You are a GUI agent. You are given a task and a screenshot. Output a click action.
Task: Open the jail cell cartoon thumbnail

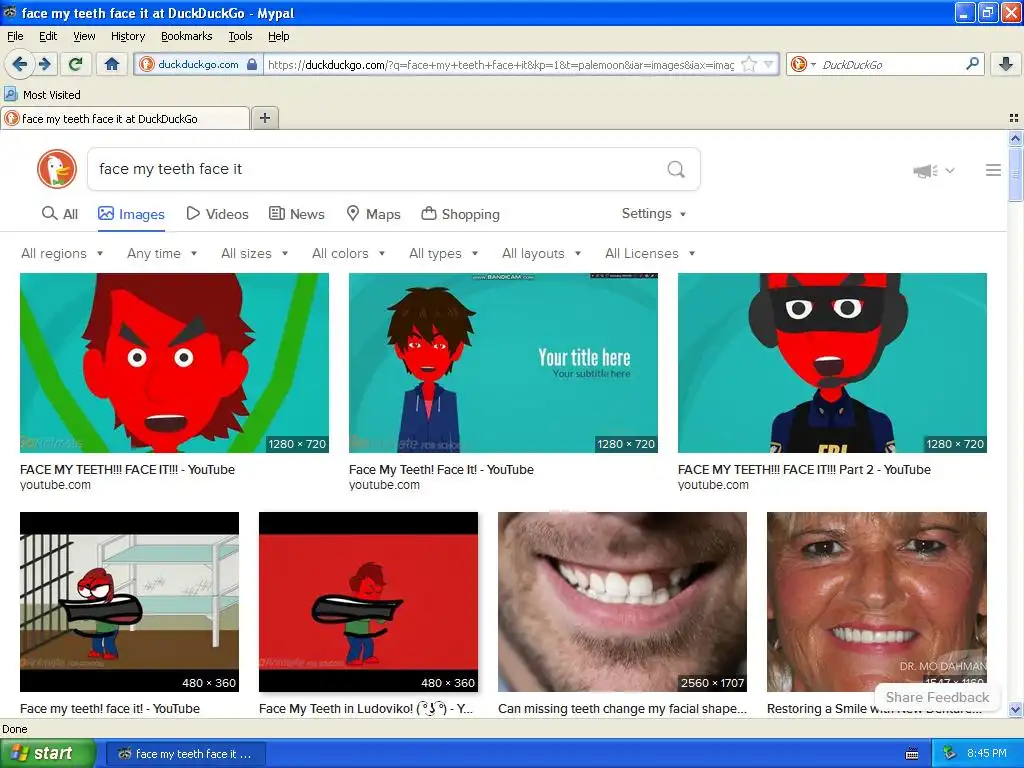pyautogui.click(x=129, y=601)
